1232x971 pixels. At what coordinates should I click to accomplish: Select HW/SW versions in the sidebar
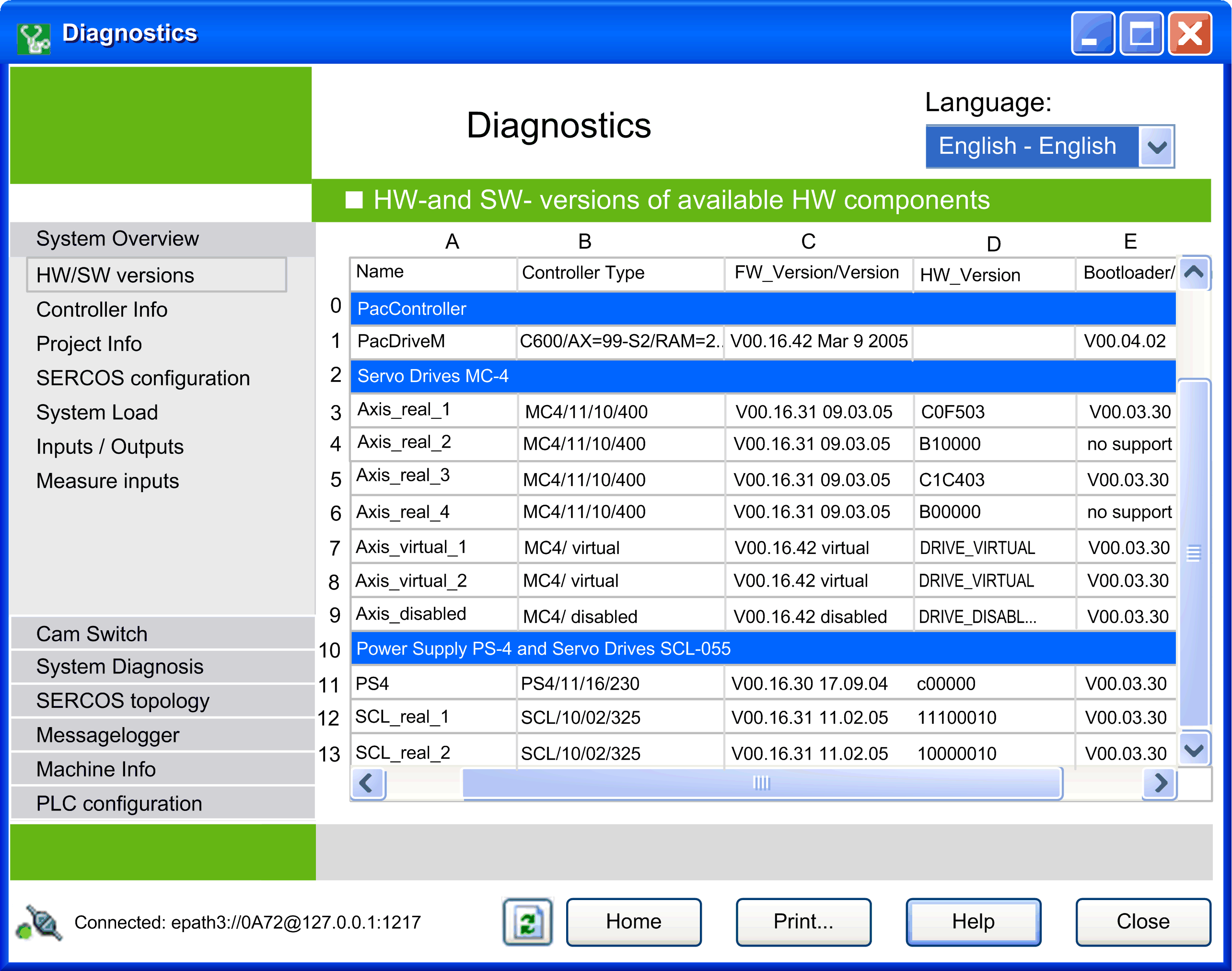[x=156, y=275]
